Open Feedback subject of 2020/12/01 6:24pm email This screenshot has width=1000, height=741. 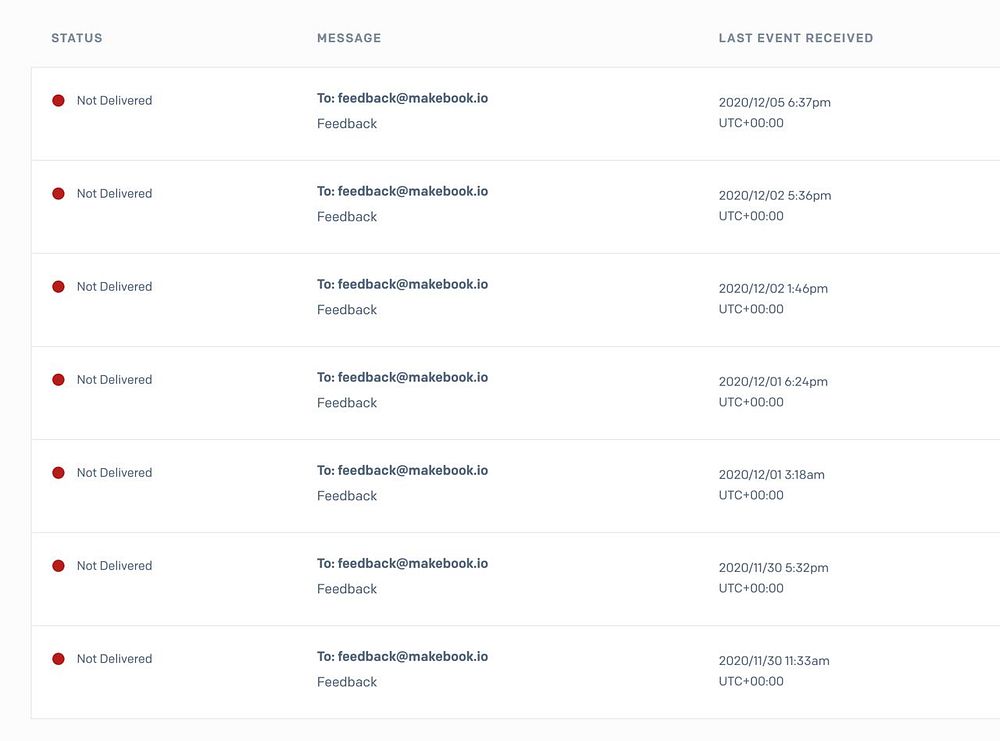[347, 403]
